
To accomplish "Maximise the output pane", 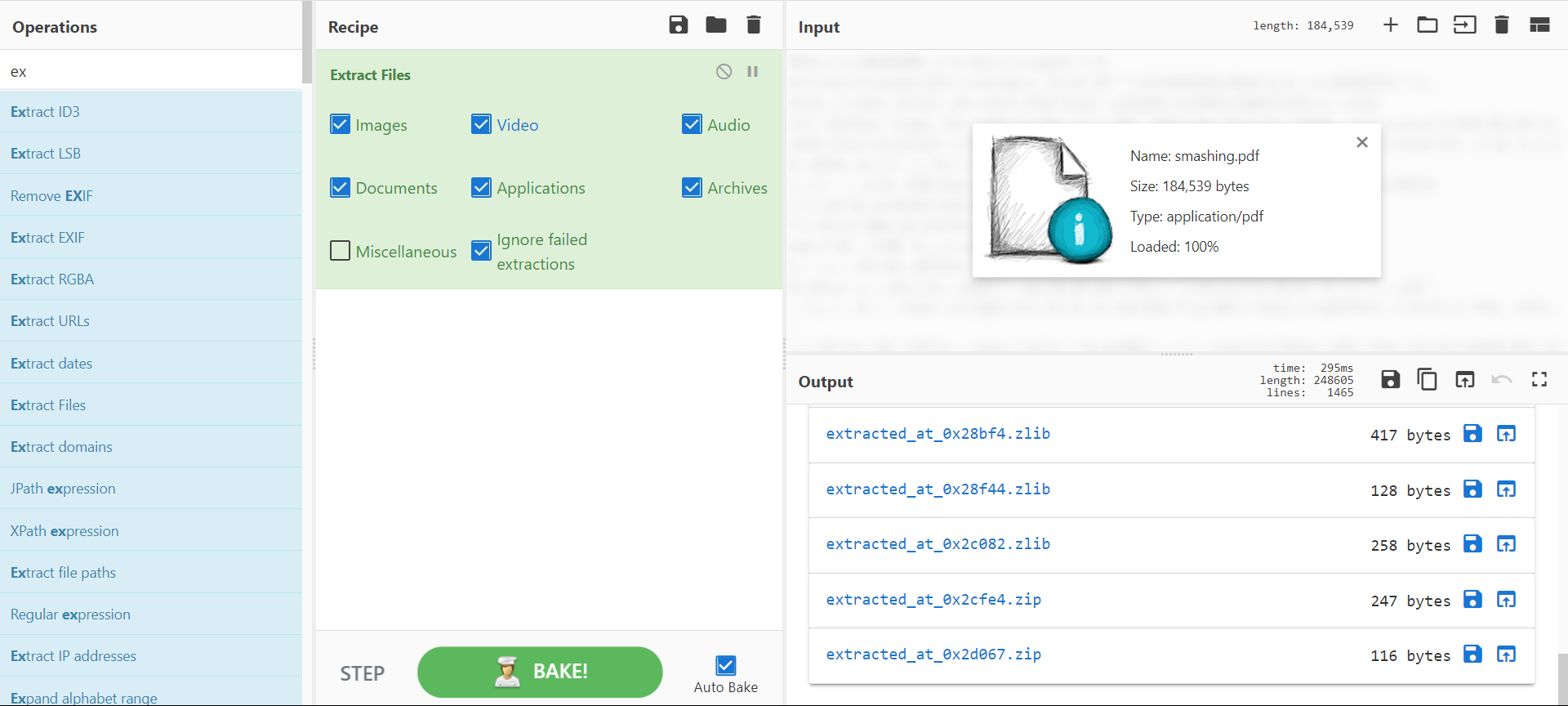I will [x=1539, y=380].
